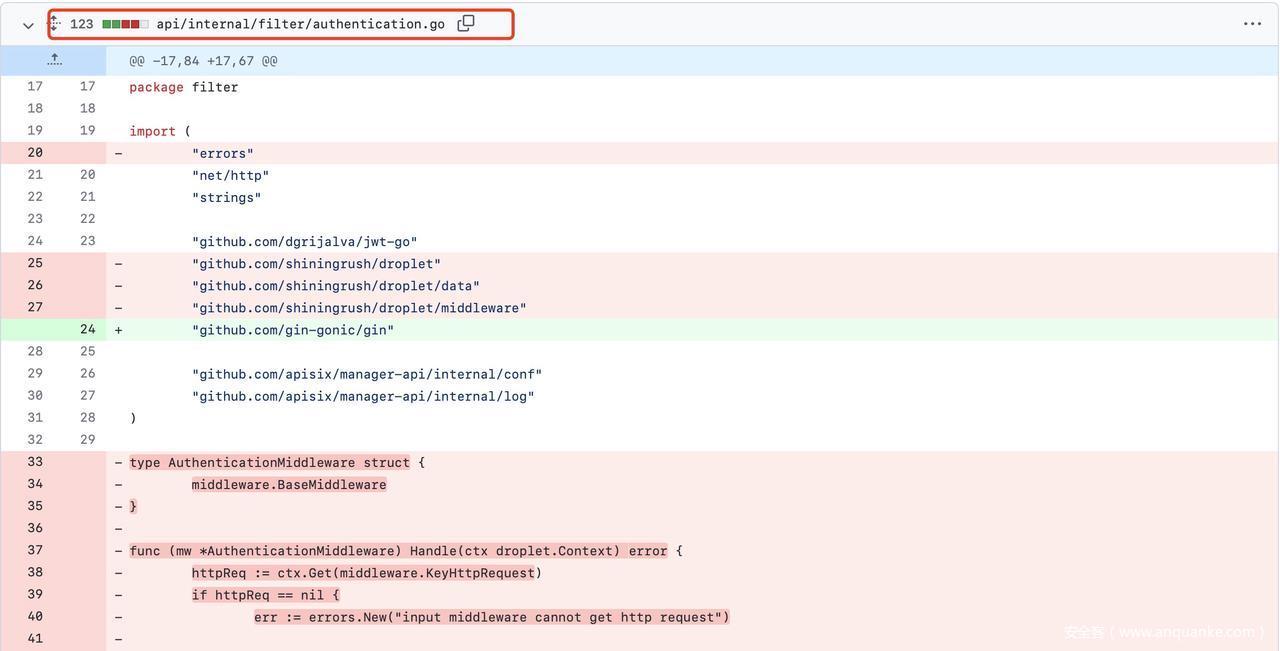1280x651 pixels.
Task: Click the removed shiningrush/droplet/middleware import line
Action: 359,308
